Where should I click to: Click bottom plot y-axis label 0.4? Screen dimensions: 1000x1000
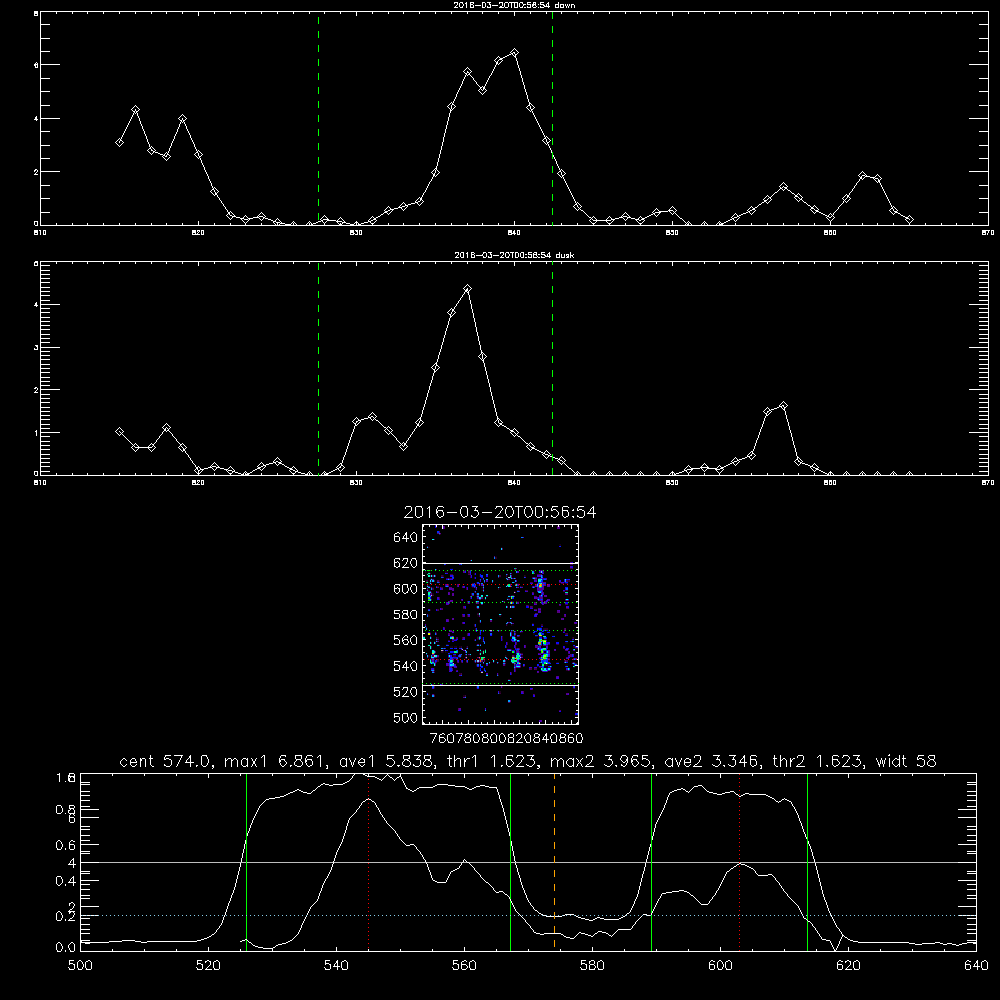pyautogui.click(x=66, y=881)
